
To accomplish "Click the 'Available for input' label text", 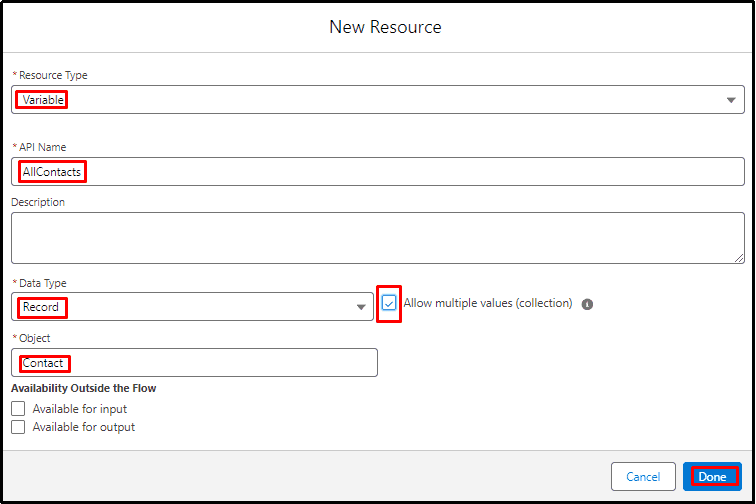I will point(80,409).
